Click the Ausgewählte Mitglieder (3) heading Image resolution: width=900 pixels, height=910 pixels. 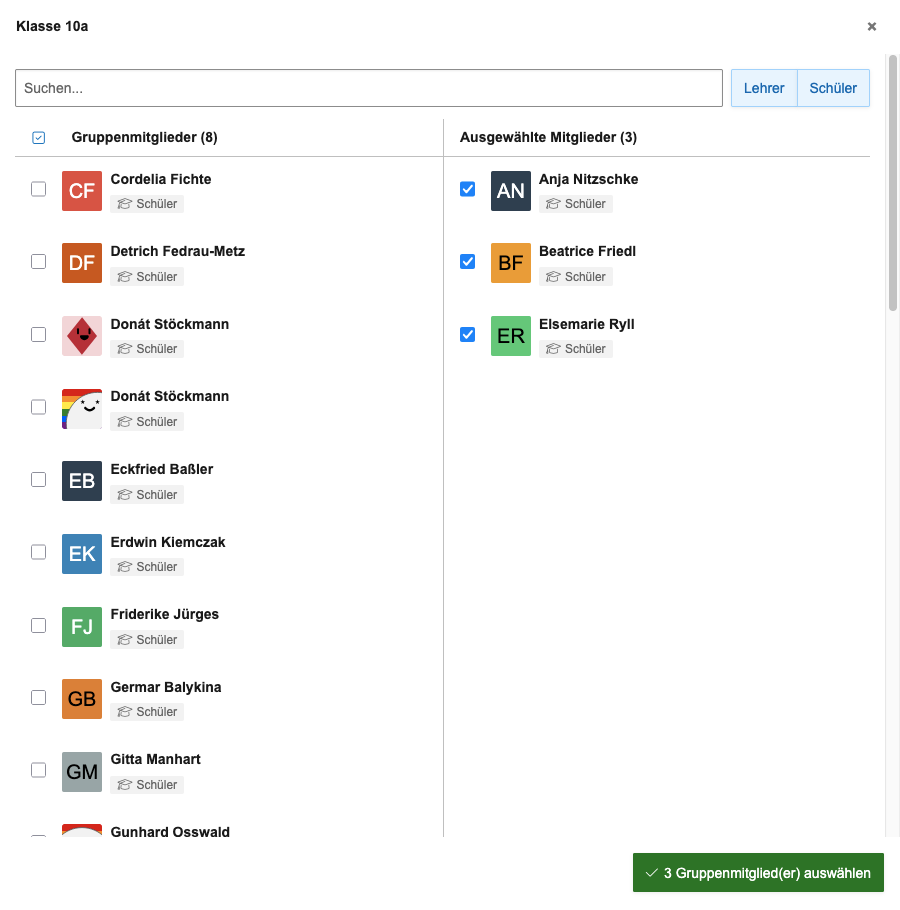[548, 138]
